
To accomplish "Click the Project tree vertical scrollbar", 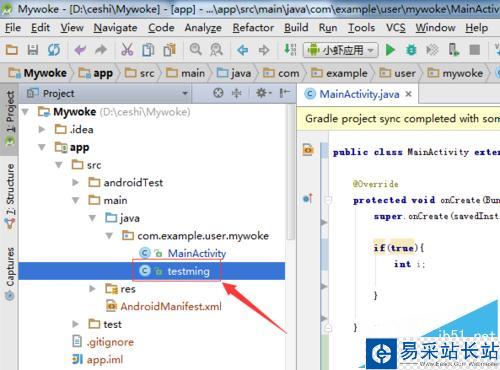I will pos(291,172).
